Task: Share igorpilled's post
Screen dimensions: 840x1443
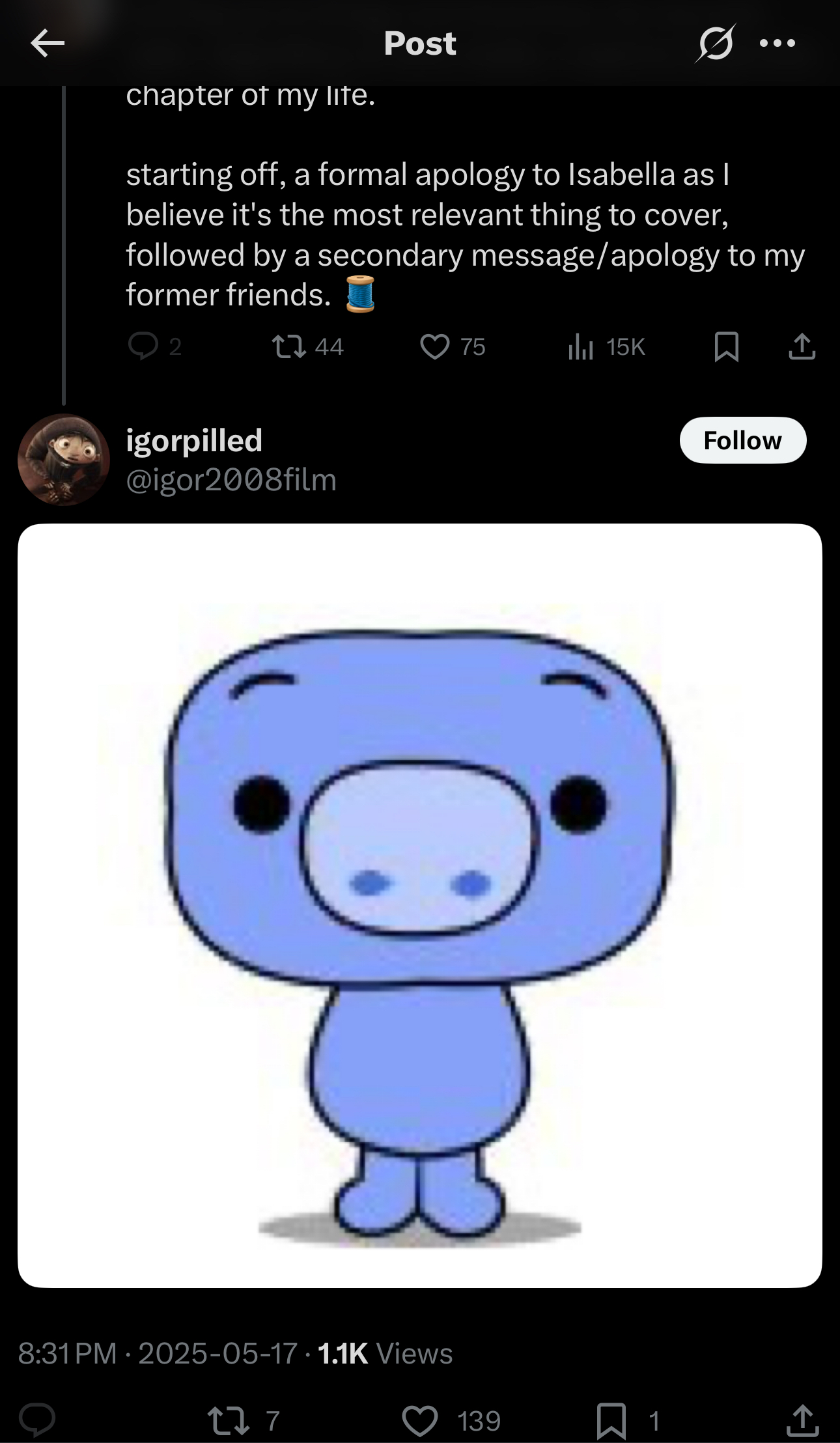Action: coord(802,1420)
